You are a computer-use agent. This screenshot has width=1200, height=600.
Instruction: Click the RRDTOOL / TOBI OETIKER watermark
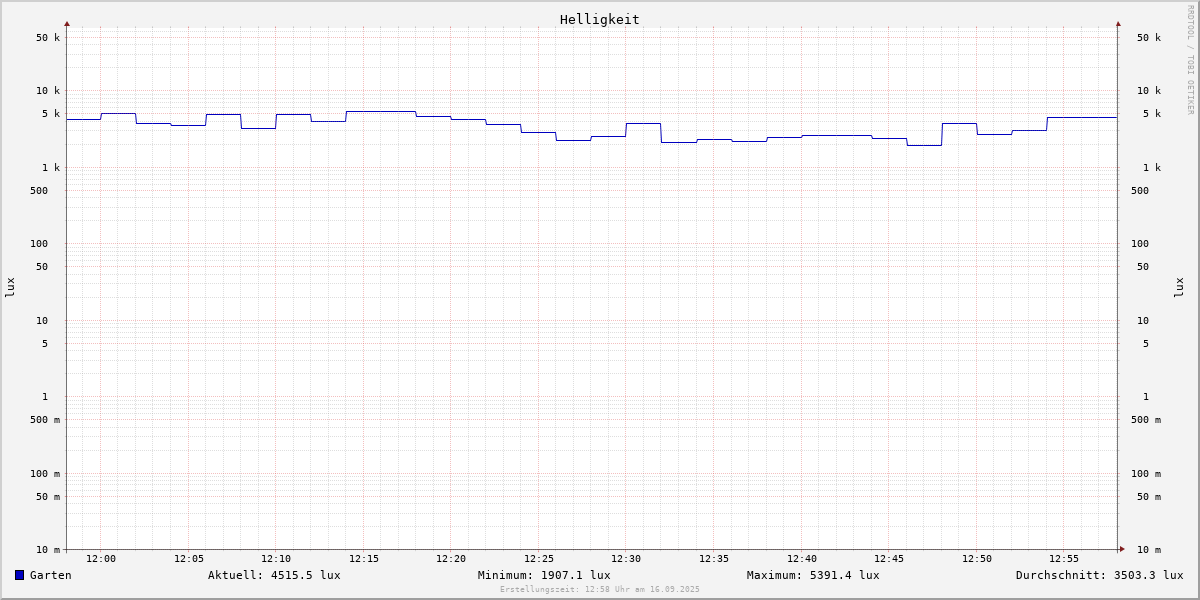pyautogui.click(x=1190, y=60)
